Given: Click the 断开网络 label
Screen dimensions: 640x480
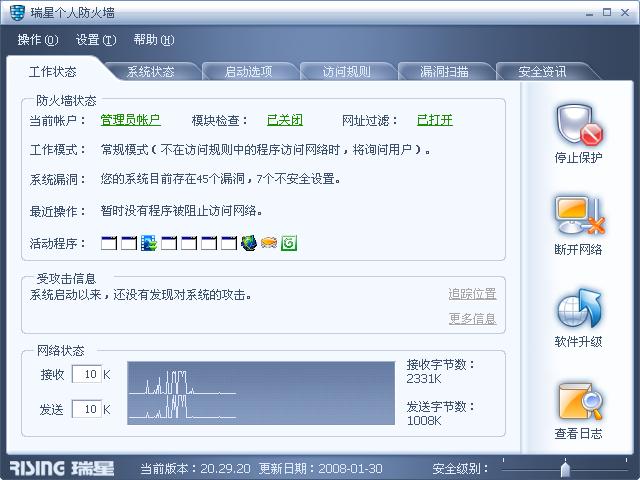Looking at the screenshot, I should click(x=578, y=249).
